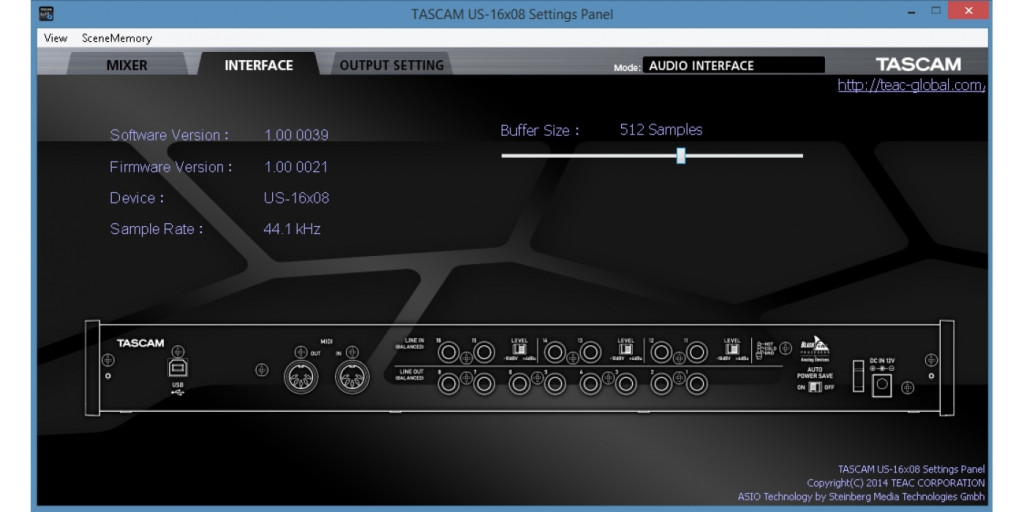Click LINE IN jack 13
Screen dimensions: 1024x512
590,353
